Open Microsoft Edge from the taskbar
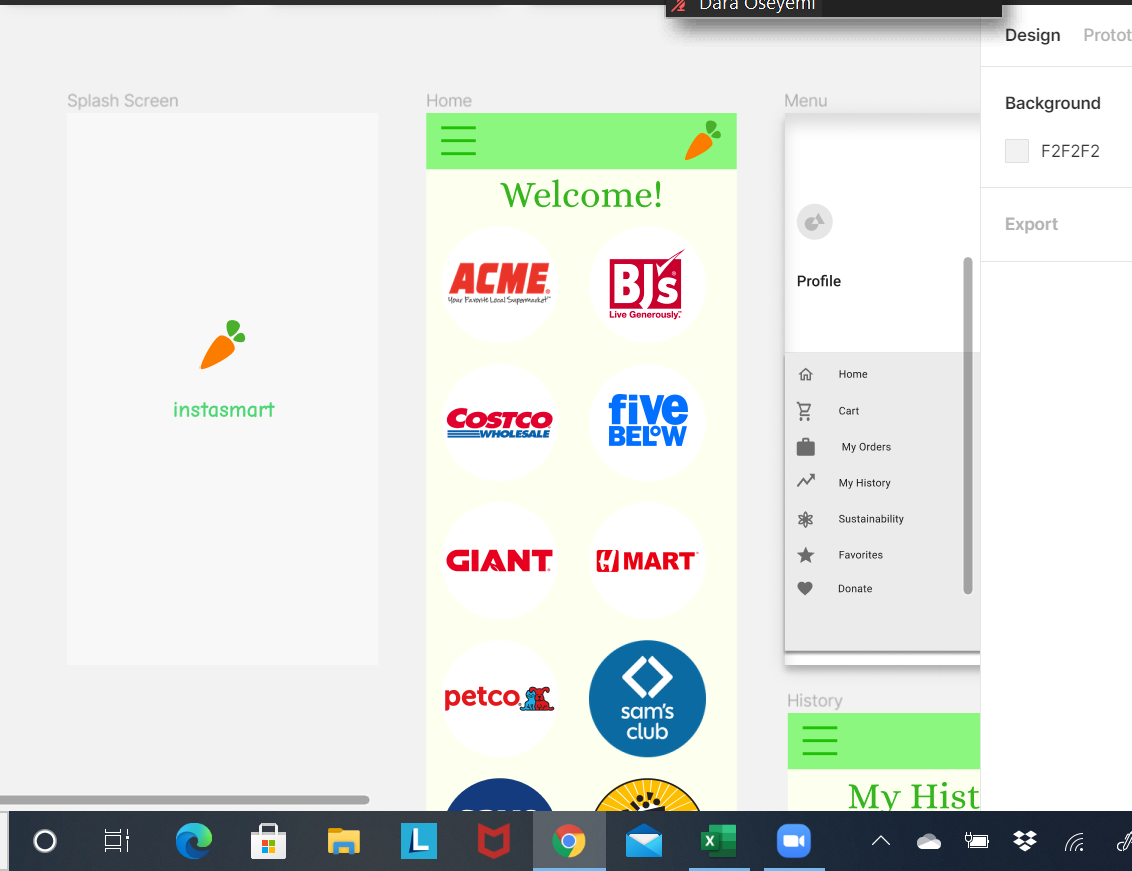The height and width of the screenshot is (871, 1132). 193,841
